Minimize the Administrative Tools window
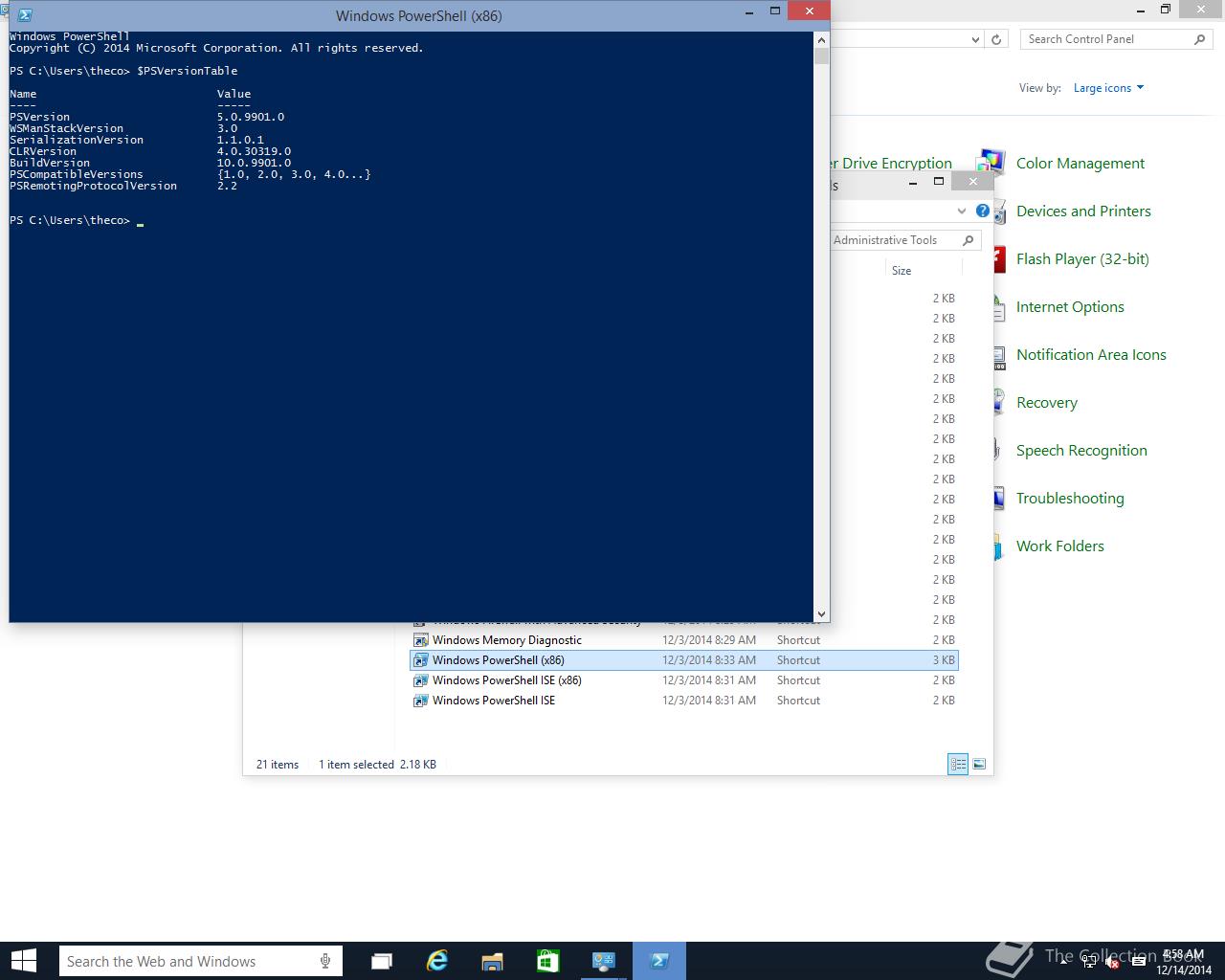Viewport: 1225px width, 980px height. tap(913, 181)
